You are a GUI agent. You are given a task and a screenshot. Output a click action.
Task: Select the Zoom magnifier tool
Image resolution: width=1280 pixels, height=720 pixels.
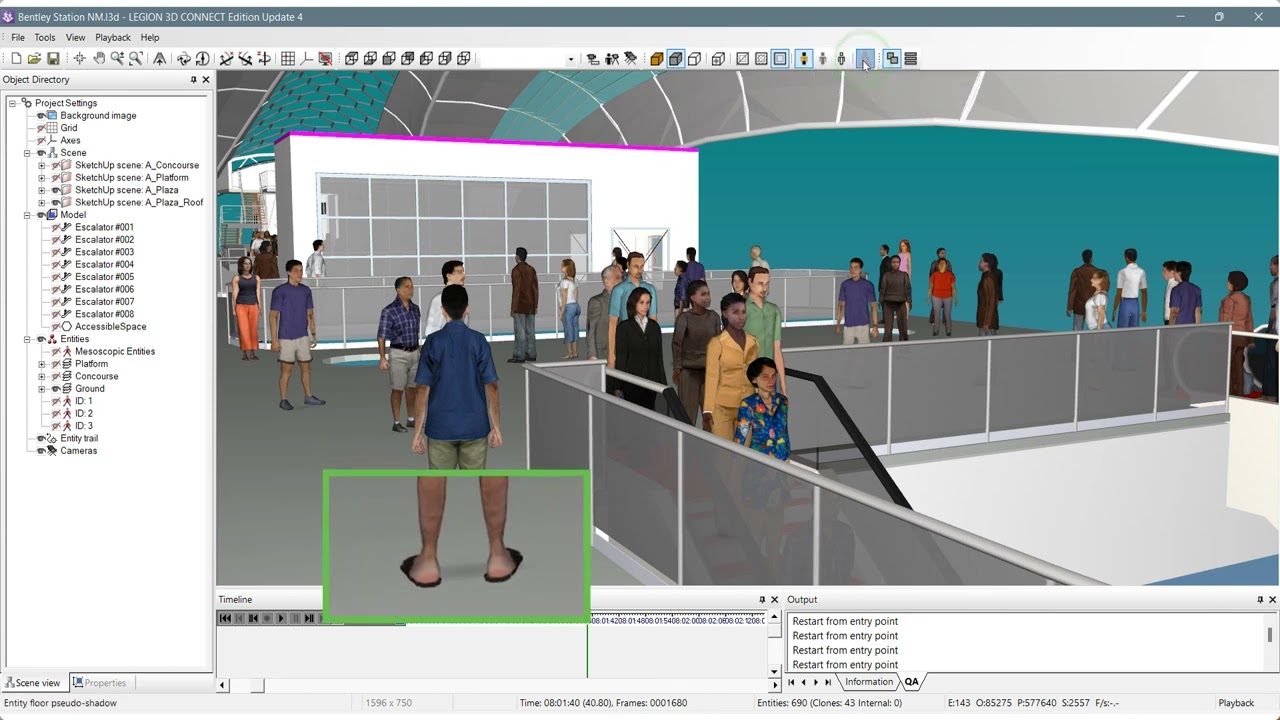tap(117, 59)
